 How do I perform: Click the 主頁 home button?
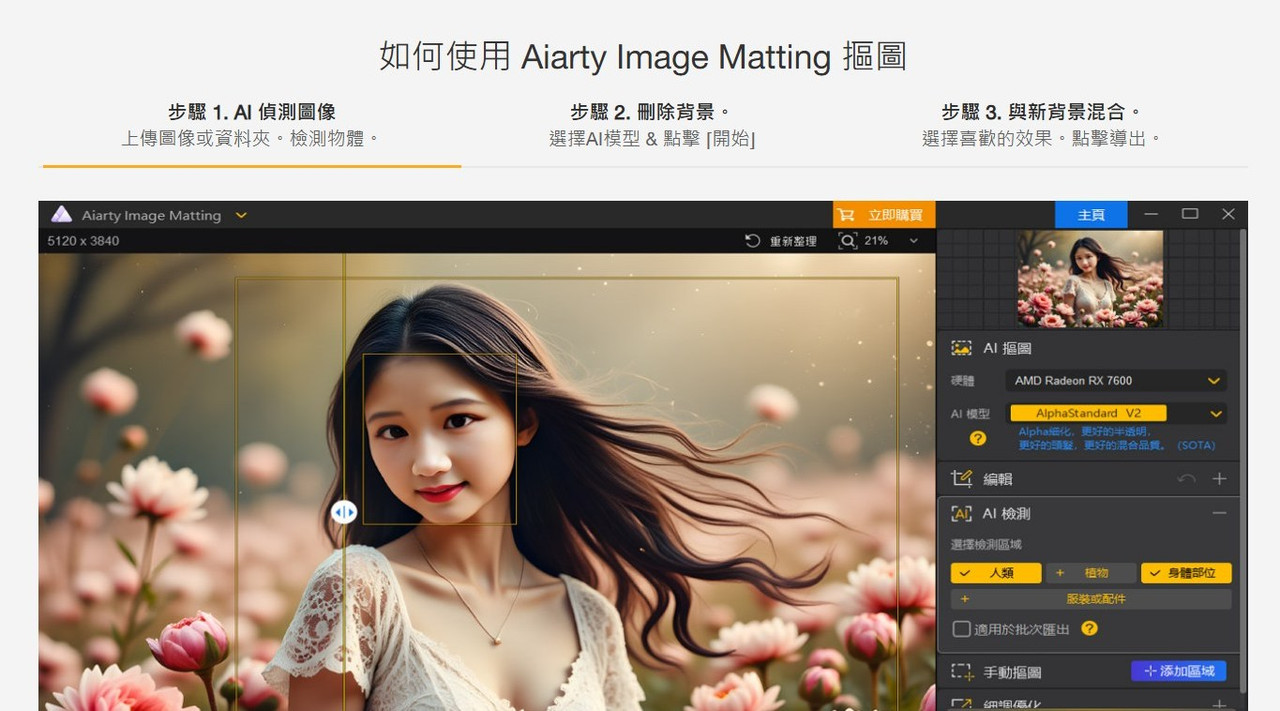coord(1091,214)
